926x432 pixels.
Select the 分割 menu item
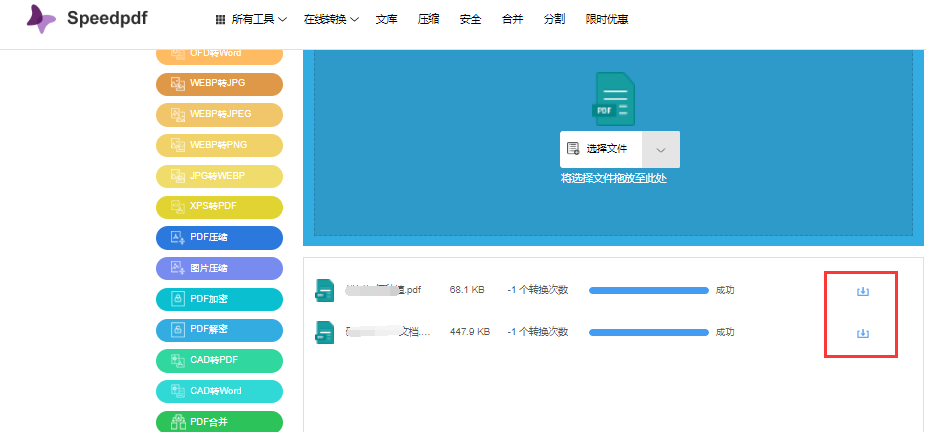pyautogui.click(x=554, y=19)
